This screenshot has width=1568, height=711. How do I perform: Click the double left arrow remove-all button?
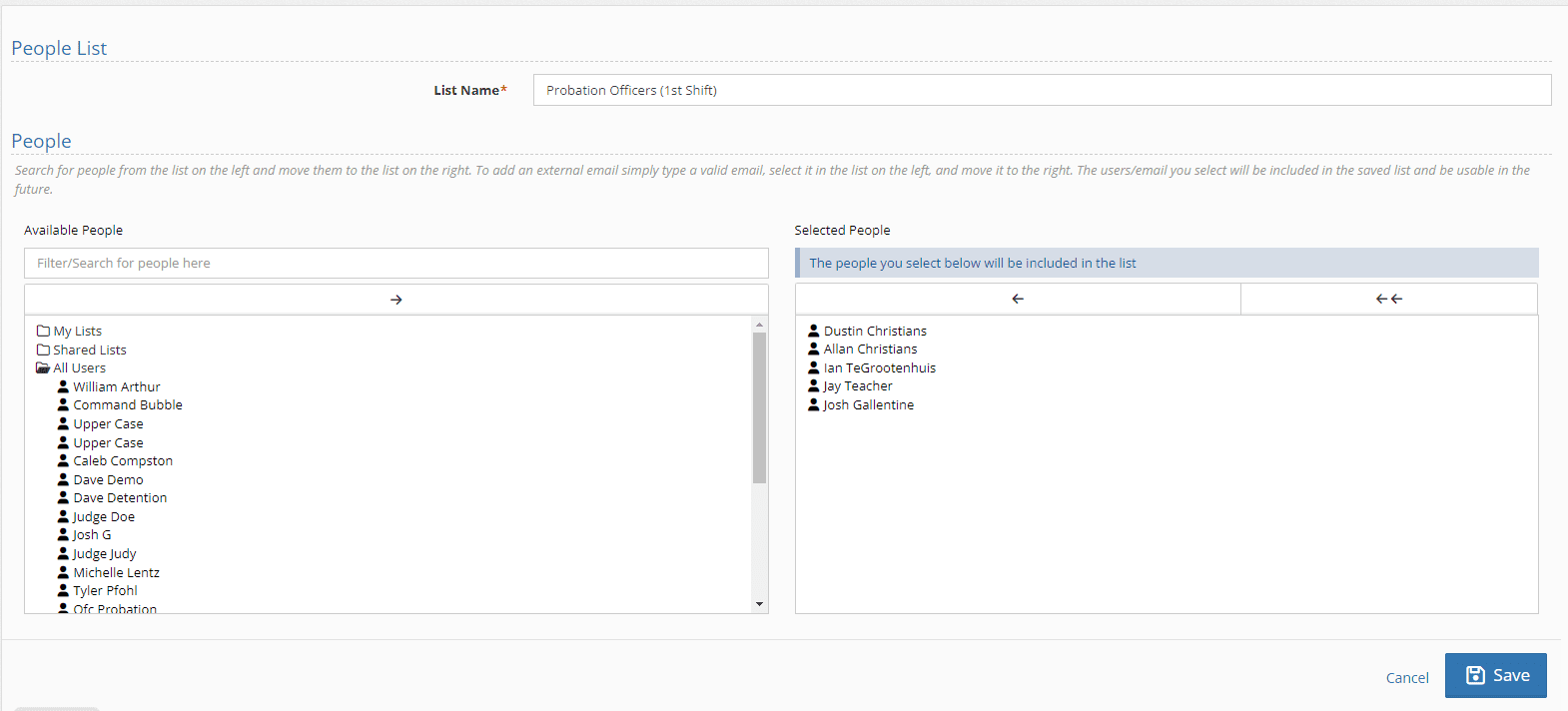click(1389, 299)
